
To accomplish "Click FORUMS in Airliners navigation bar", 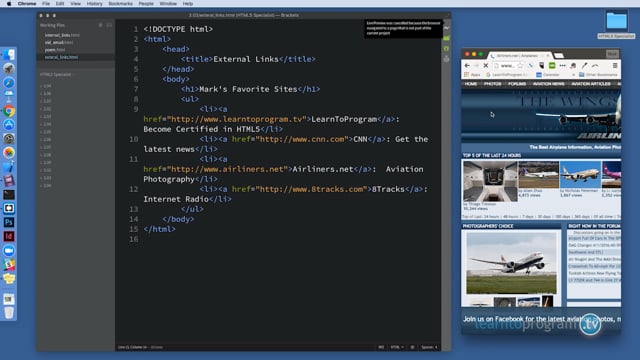I will tap(517, 84).
